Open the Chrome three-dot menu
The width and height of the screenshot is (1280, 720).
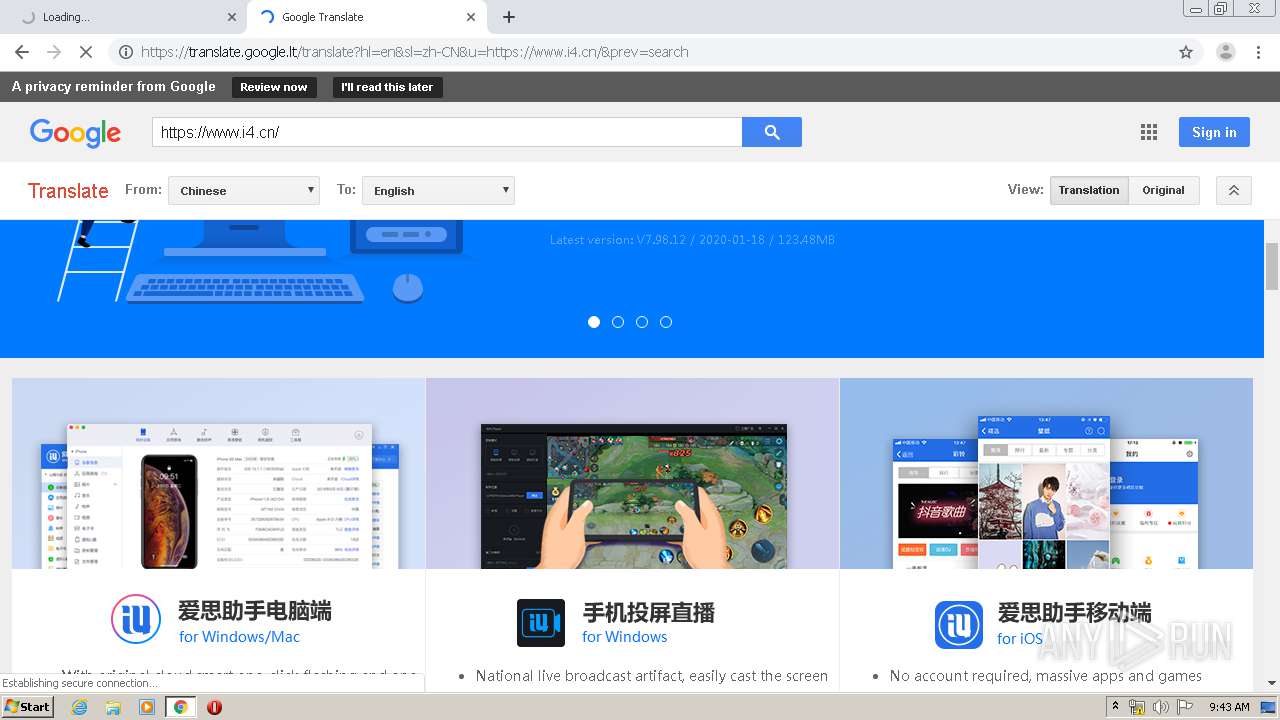[x=1257, y=52]
